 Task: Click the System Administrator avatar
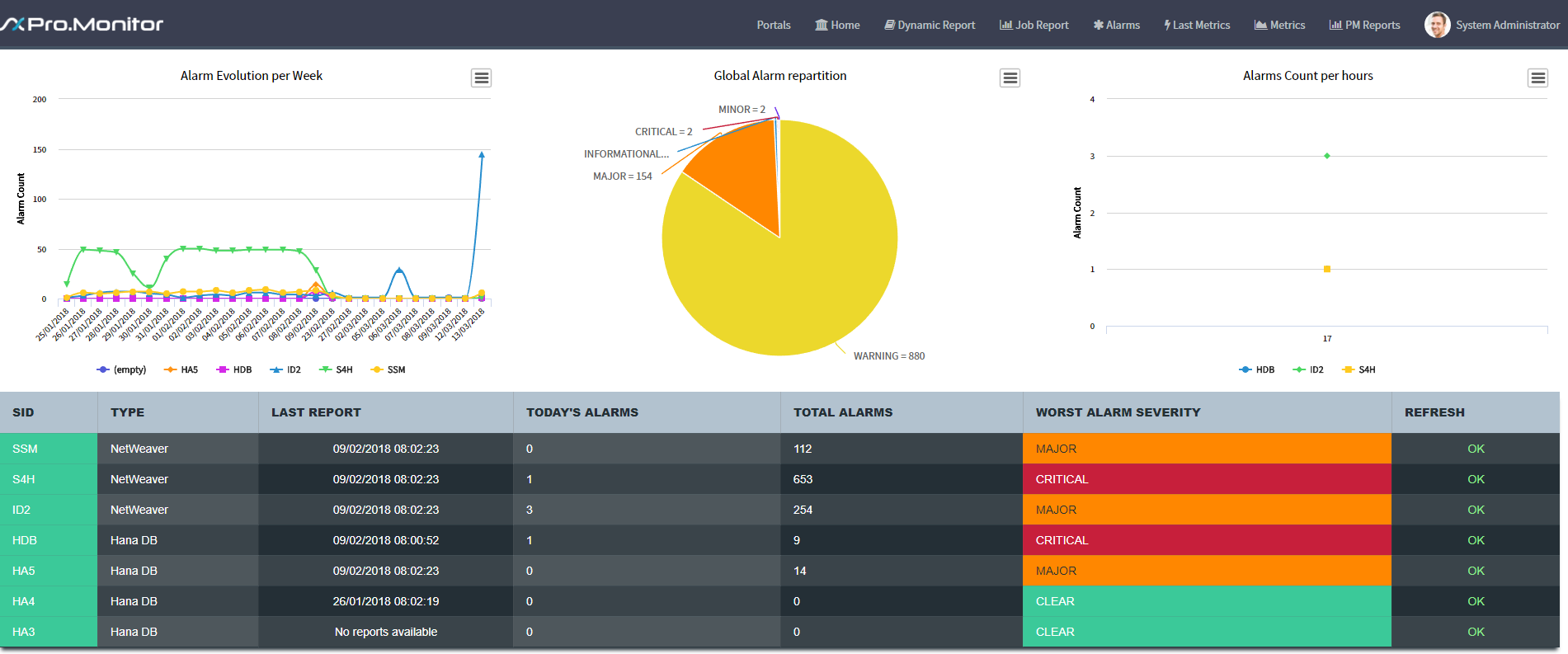tap(1437, 25)
